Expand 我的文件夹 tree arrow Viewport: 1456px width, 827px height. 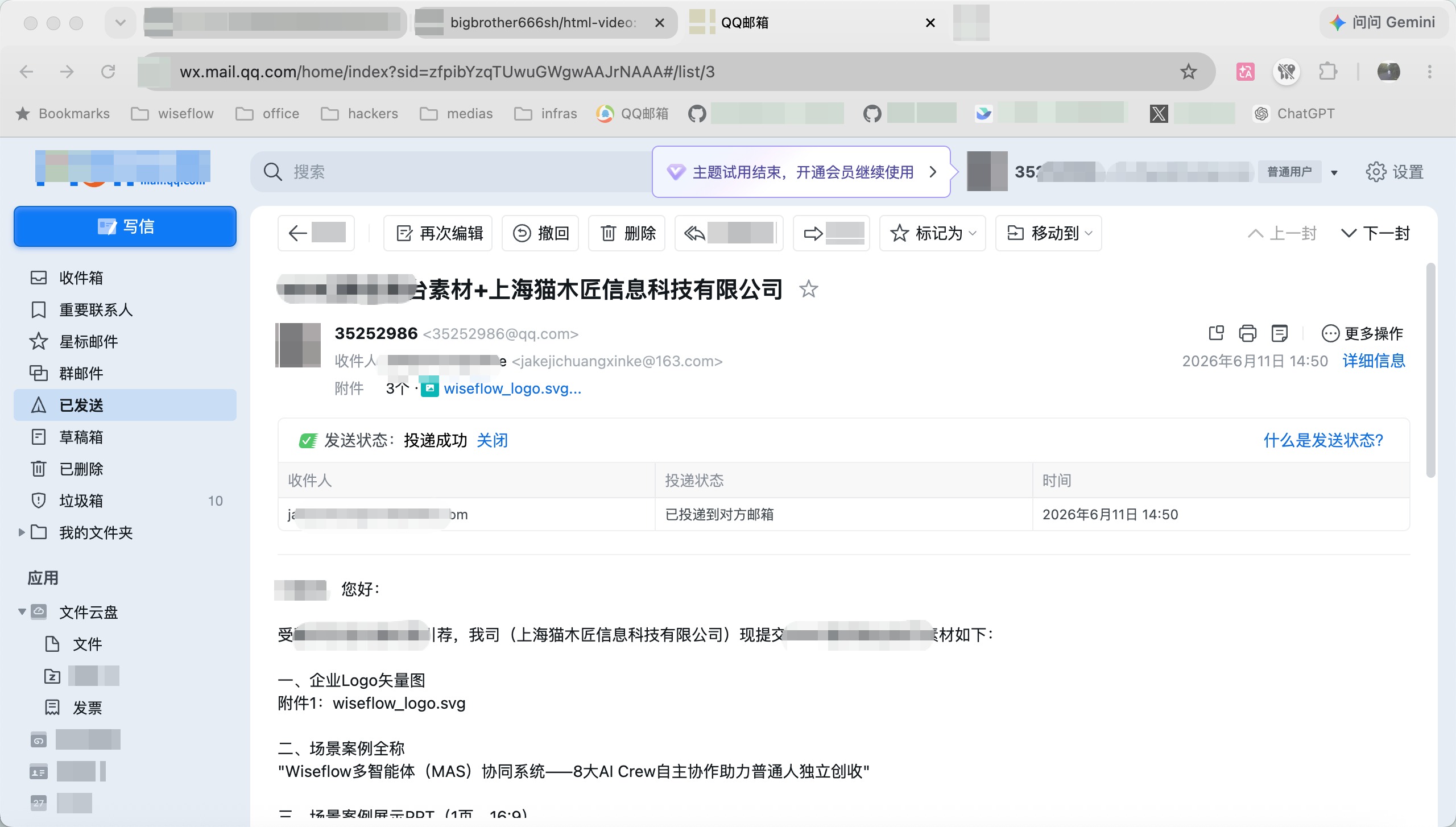(22, 532)
